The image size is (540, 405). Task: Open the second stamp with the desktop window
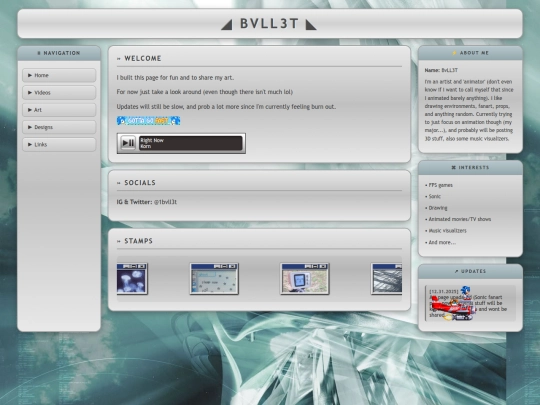214,279
